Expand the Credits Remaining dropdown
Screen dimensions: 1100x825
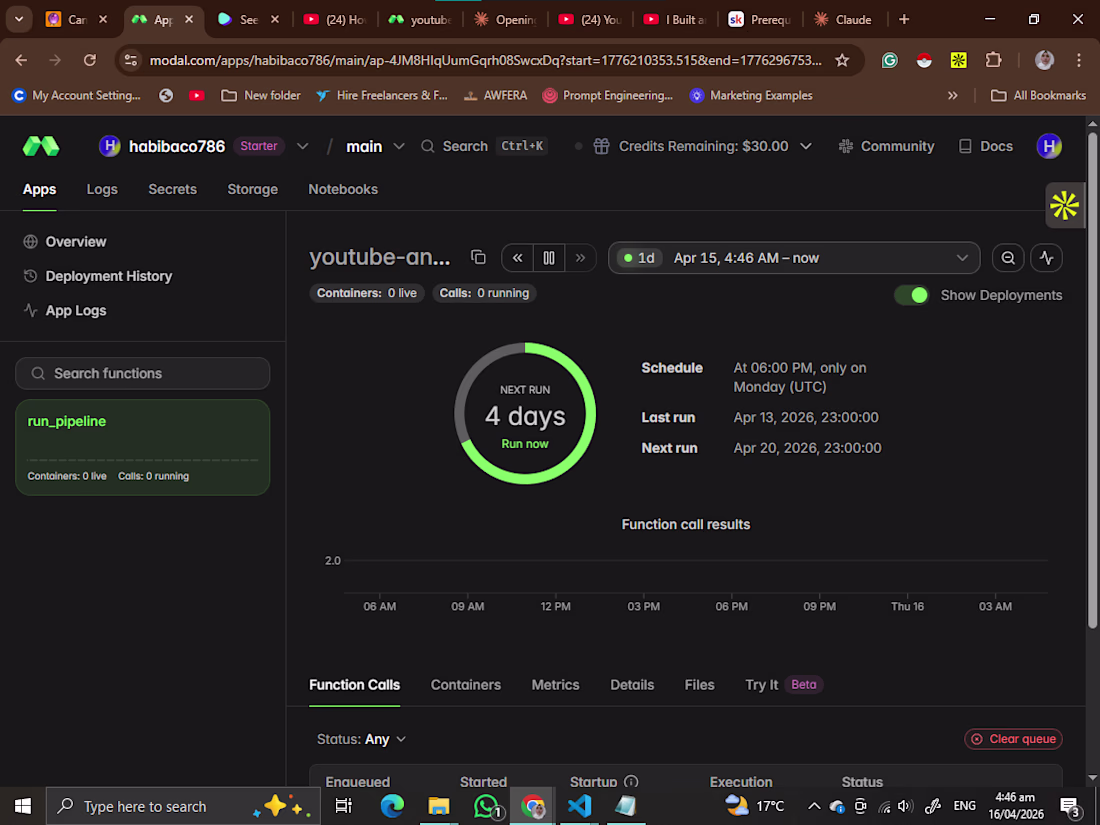(806, 146)
